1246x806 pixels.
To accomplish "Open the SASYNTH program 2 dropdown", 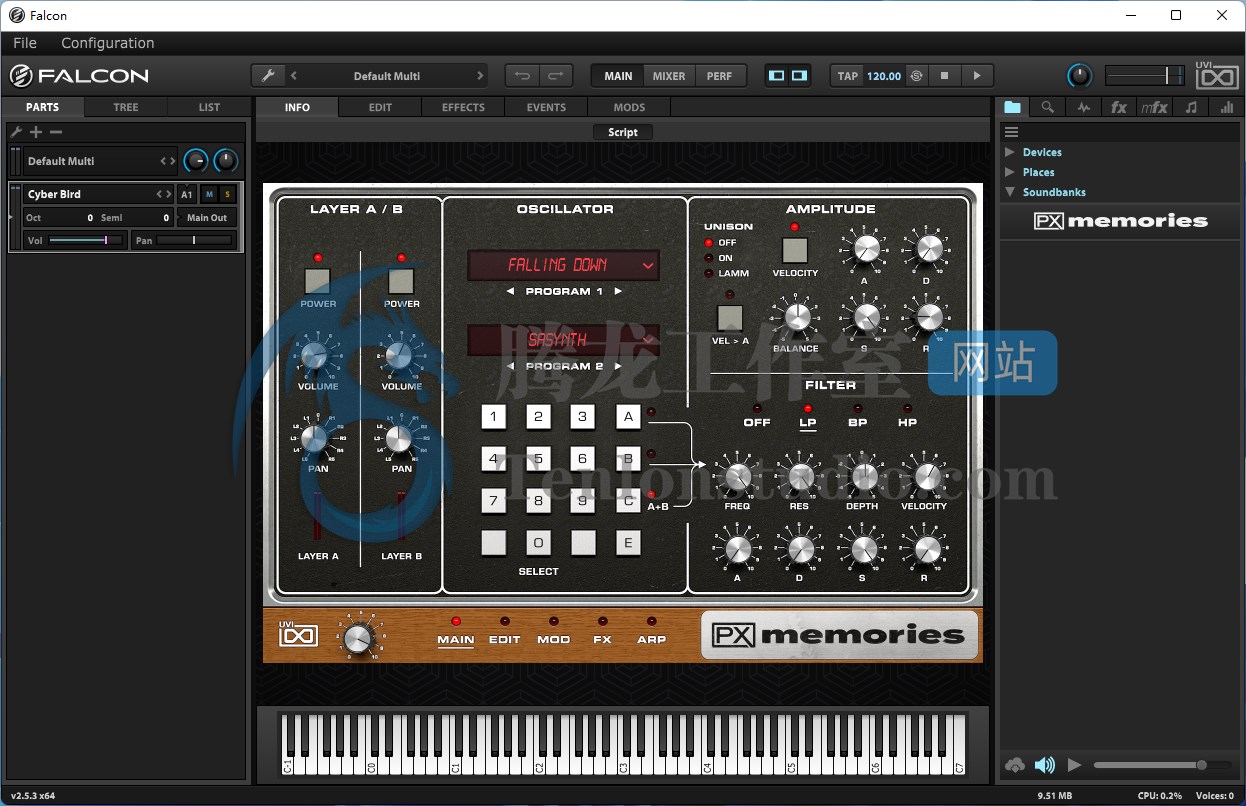I will tap(563, 340).
